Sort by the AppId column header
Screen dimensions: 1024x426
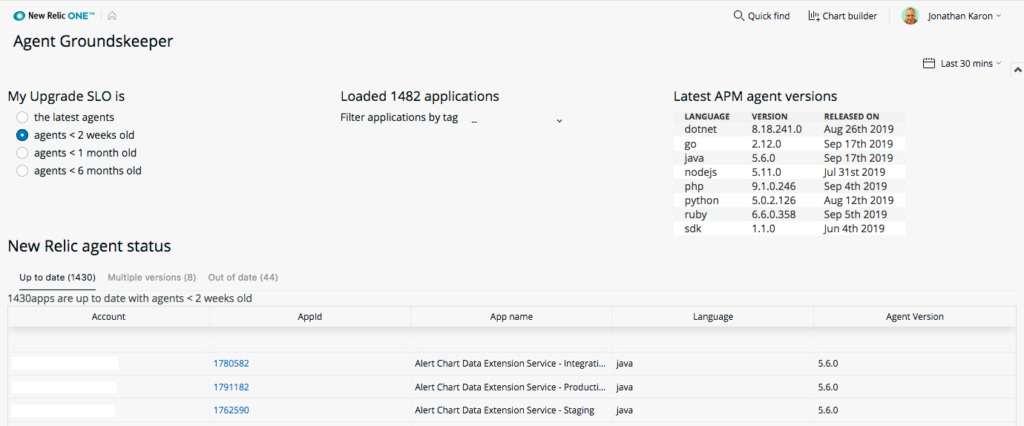[310, 316]
